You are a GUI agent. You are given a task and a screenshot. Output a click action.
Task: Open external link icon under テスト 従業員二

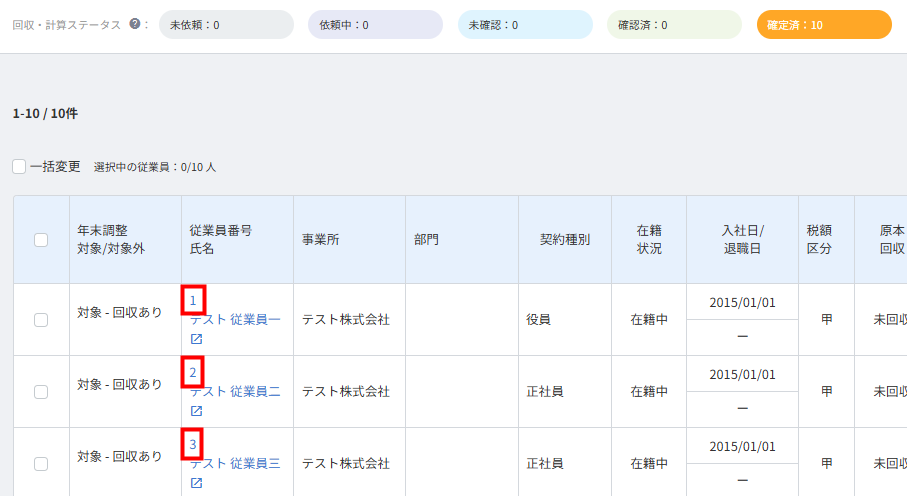197,411
